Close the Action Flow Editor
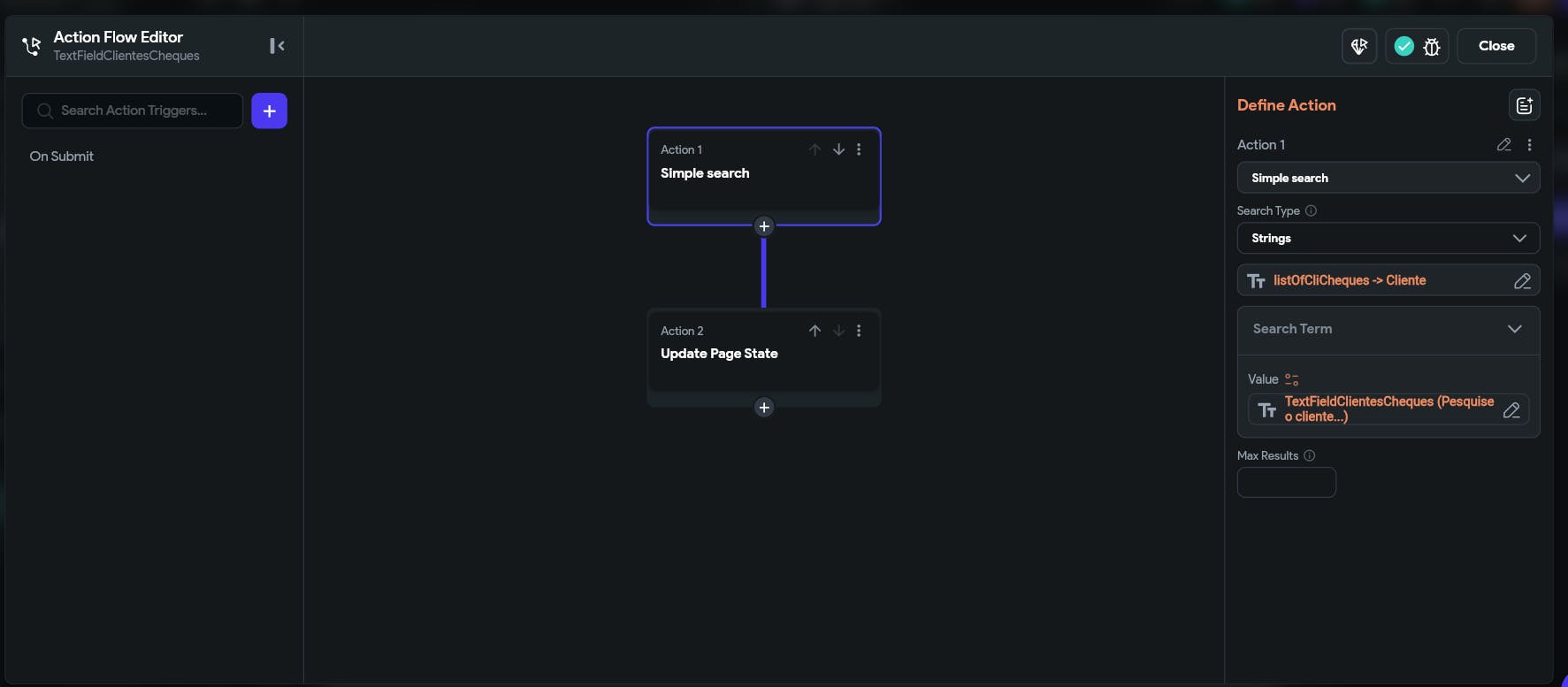 [1496, 46]
